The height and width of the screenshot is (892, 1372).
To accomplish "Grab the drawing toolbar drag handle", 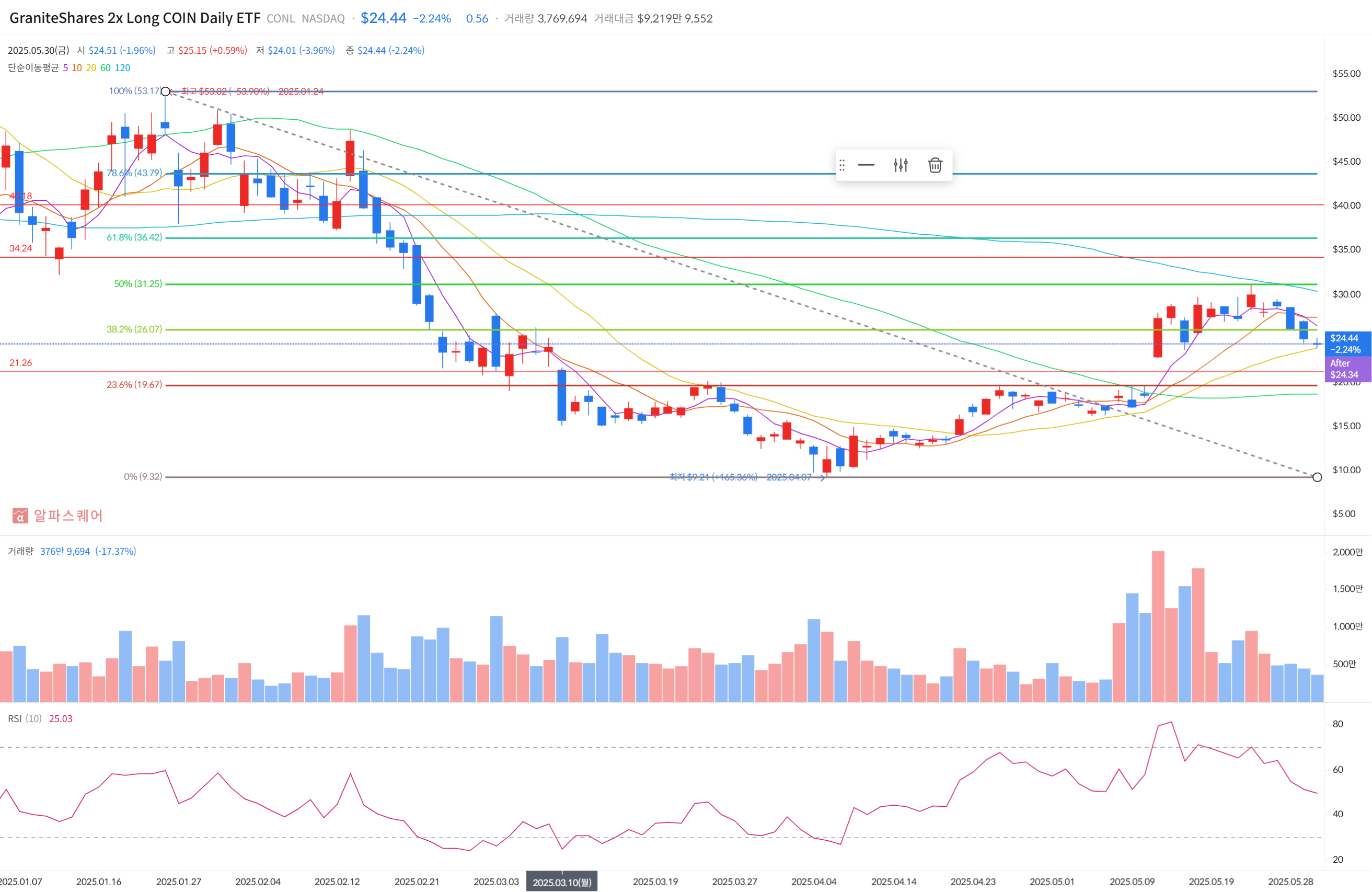I will pos(841,165).
